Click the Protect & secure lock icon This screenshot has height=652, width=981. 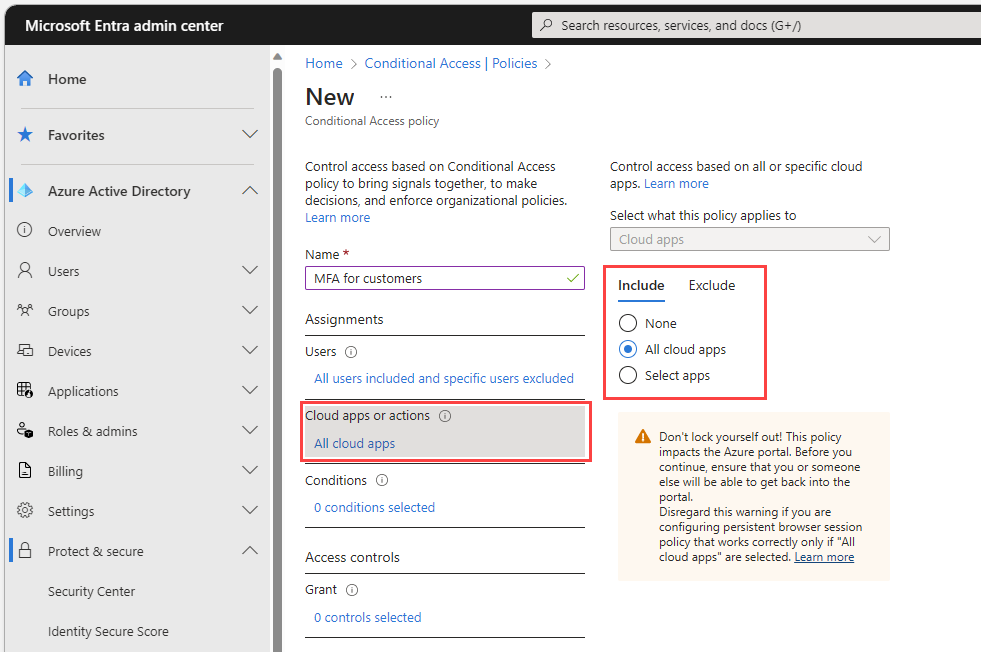click(x=25, y=551)
